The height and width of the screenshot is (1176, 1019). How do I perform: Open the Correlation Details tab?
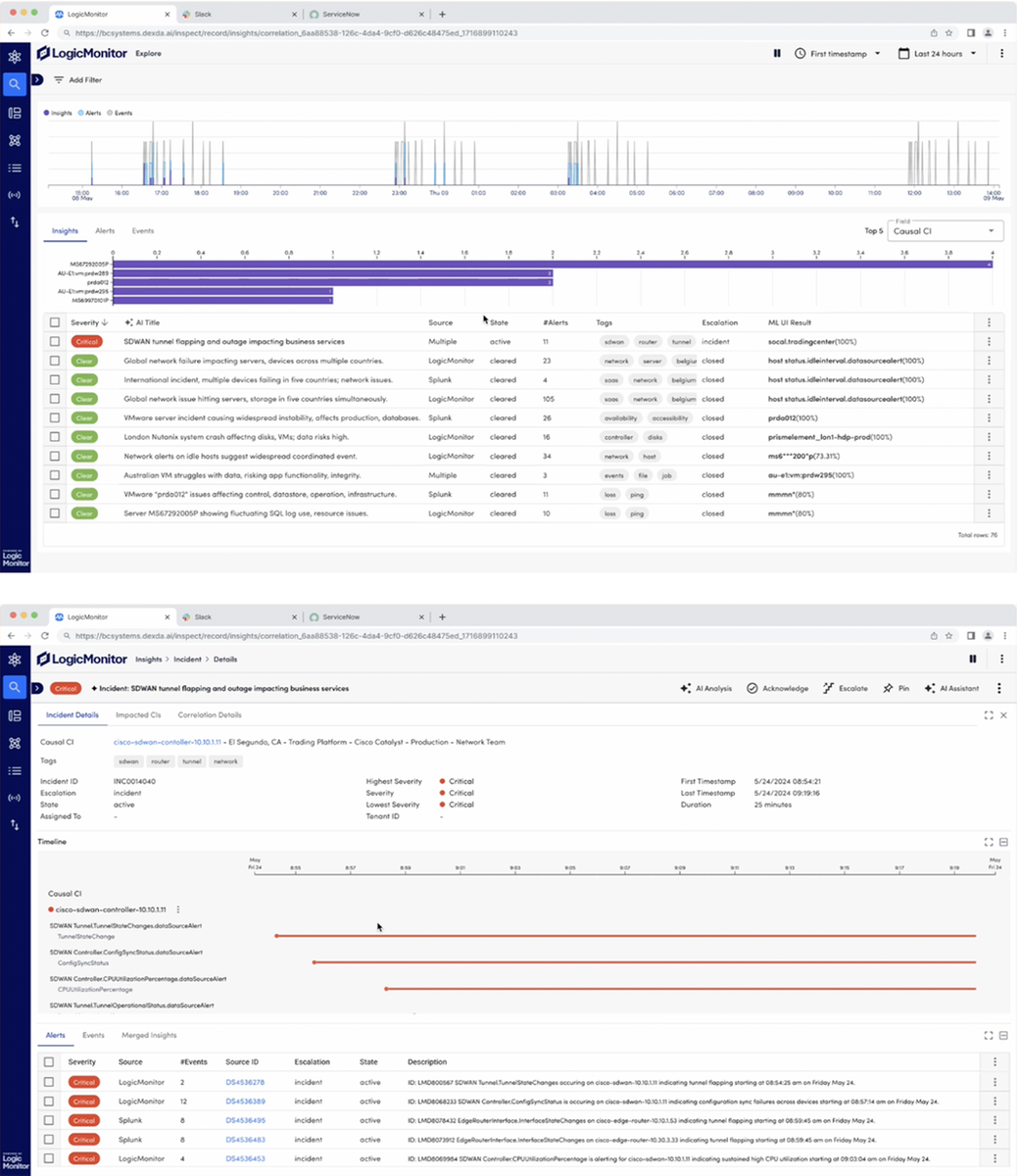coord(210,715)
